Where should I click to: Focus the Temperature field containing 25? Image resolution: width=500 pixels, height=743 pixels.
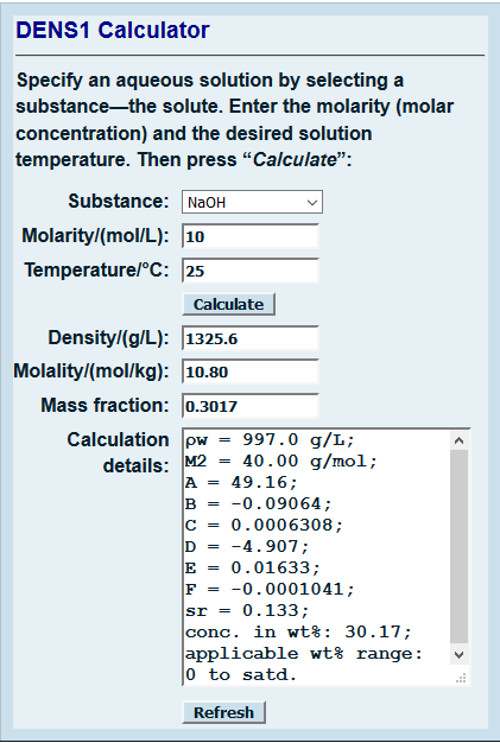click(250, 271)
